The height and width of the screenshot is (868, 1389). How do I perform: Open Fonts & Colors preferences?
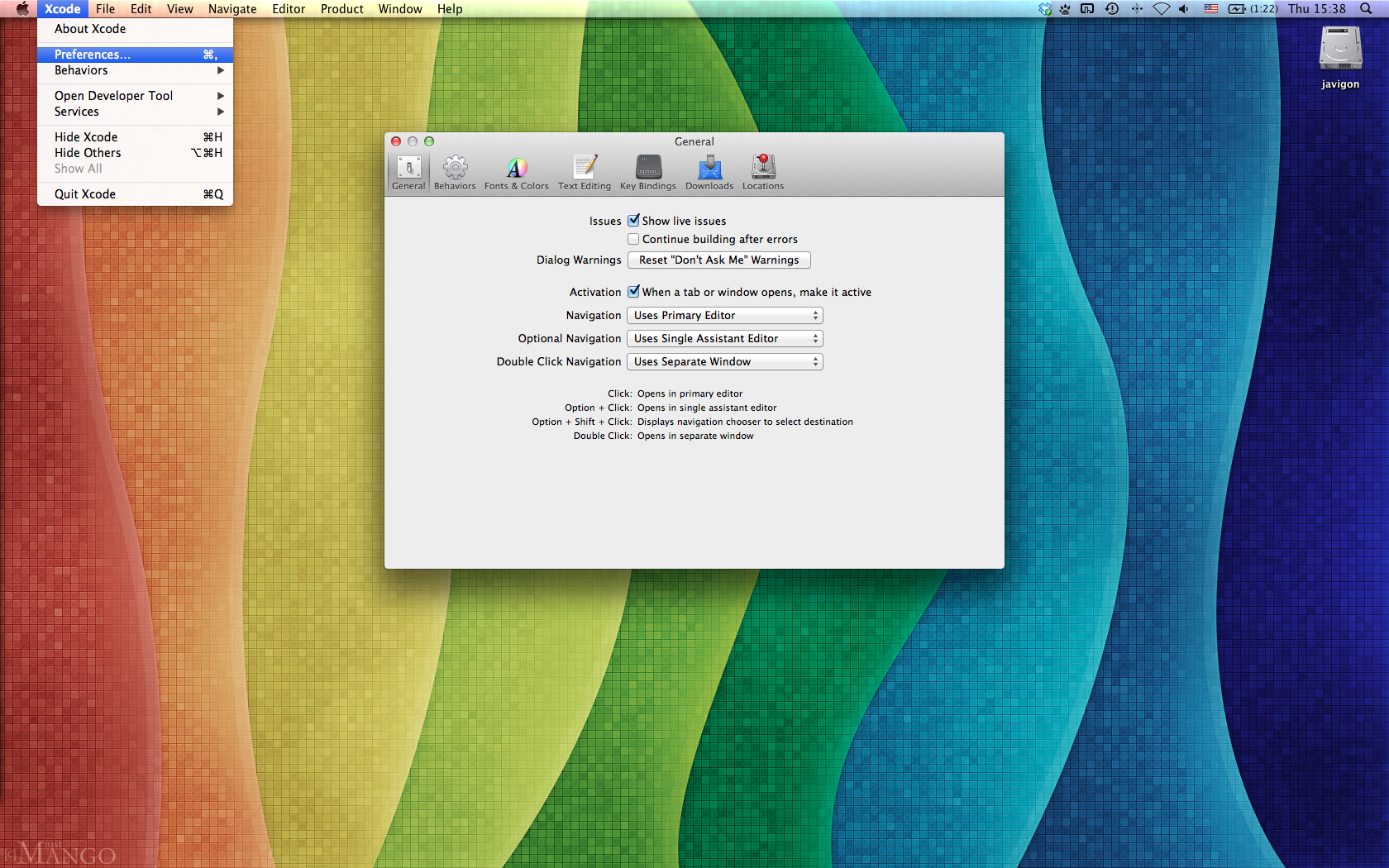point(516,173)
